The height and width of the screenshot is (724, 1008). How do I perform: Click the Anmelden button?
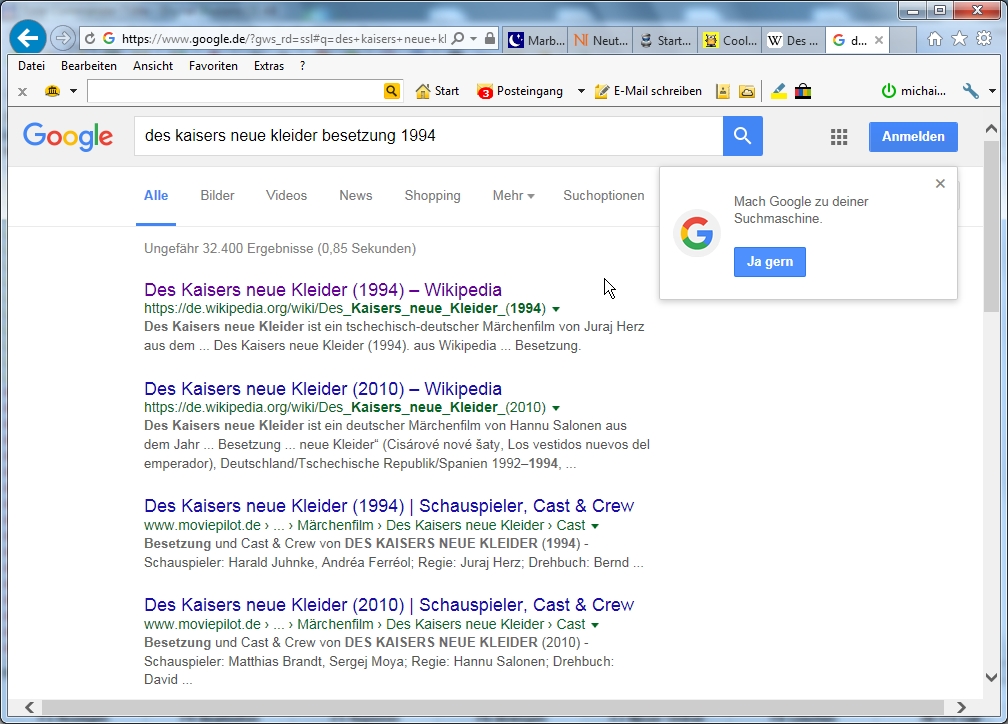tap(912, 137)
